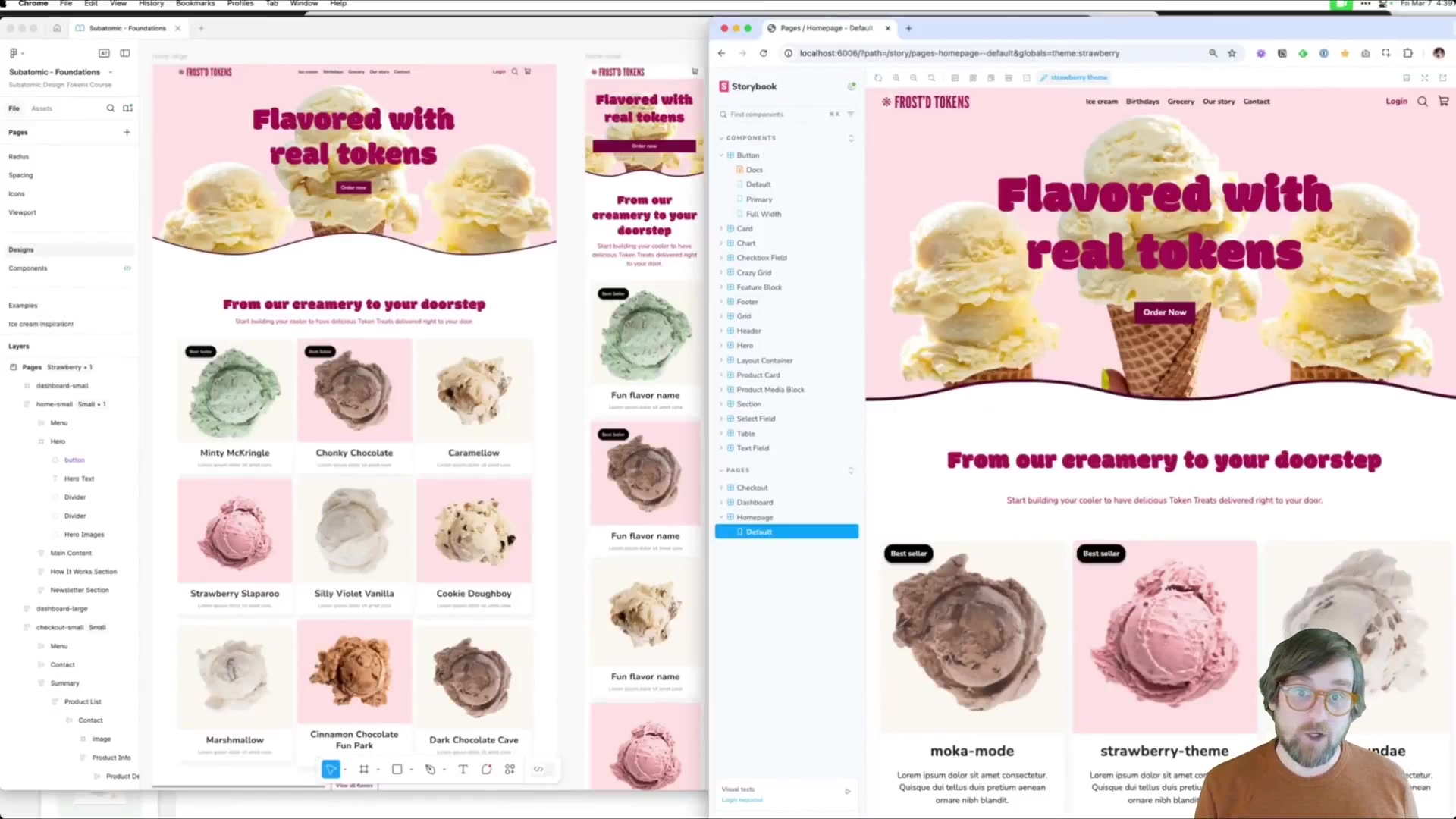Viewport: 1456px width, 819px height.
Task: Click the Chrome address bar URL
Action: coord(959,53)
